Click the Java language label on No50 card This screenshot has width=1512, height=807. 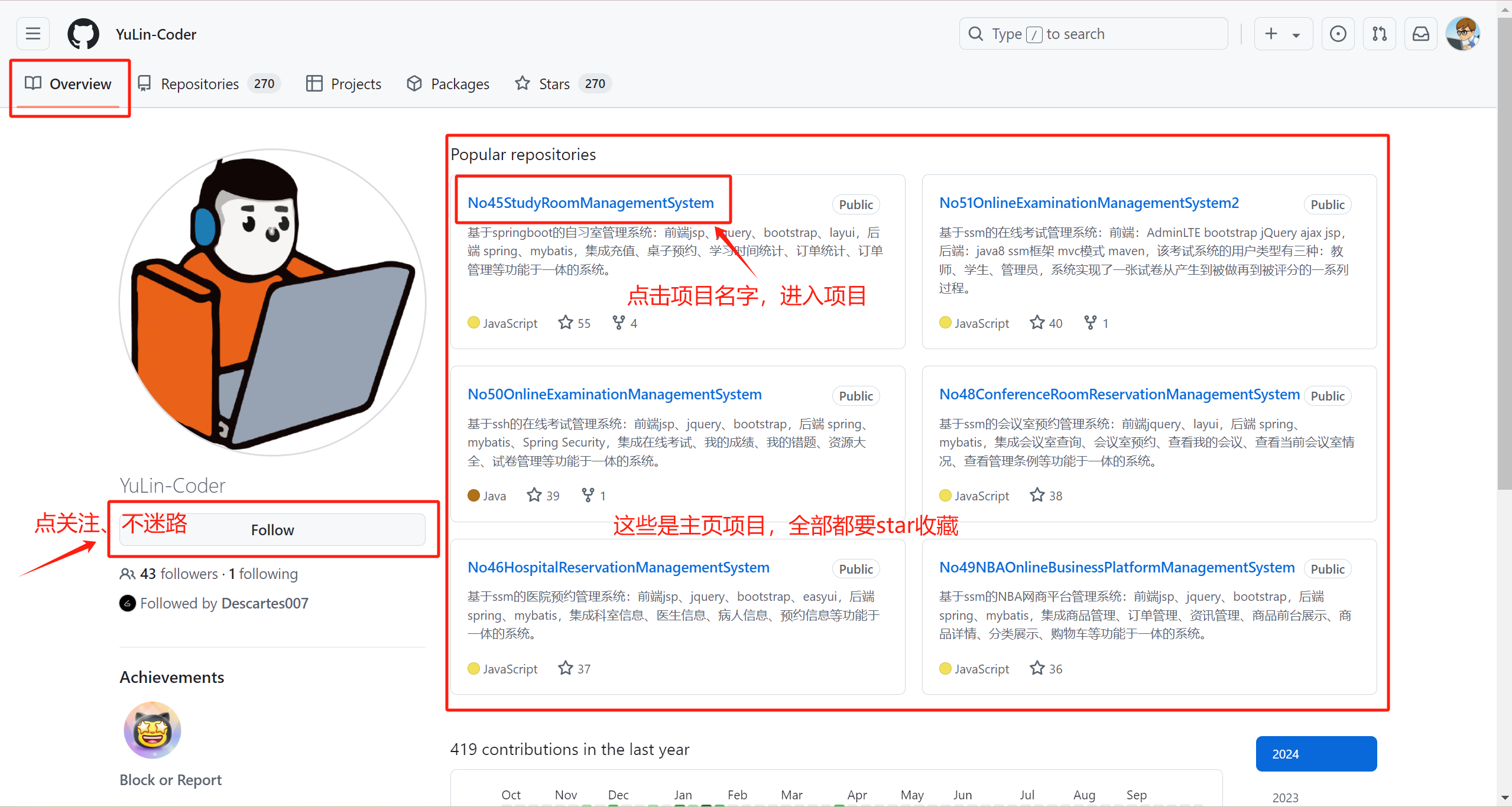coord(494,496)
